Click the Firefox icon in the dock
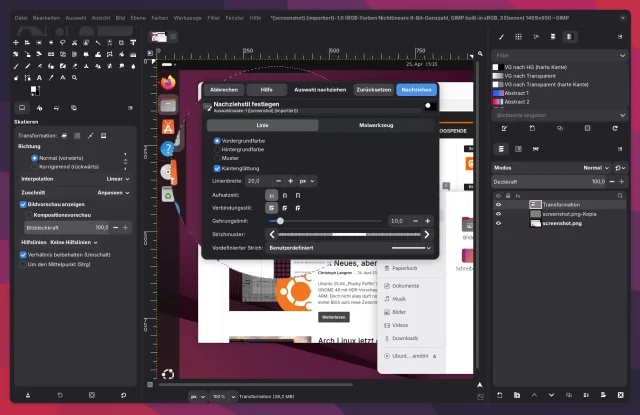Image resolution: width=640 pixels, height=415 pixels. [x=168, y=81]
